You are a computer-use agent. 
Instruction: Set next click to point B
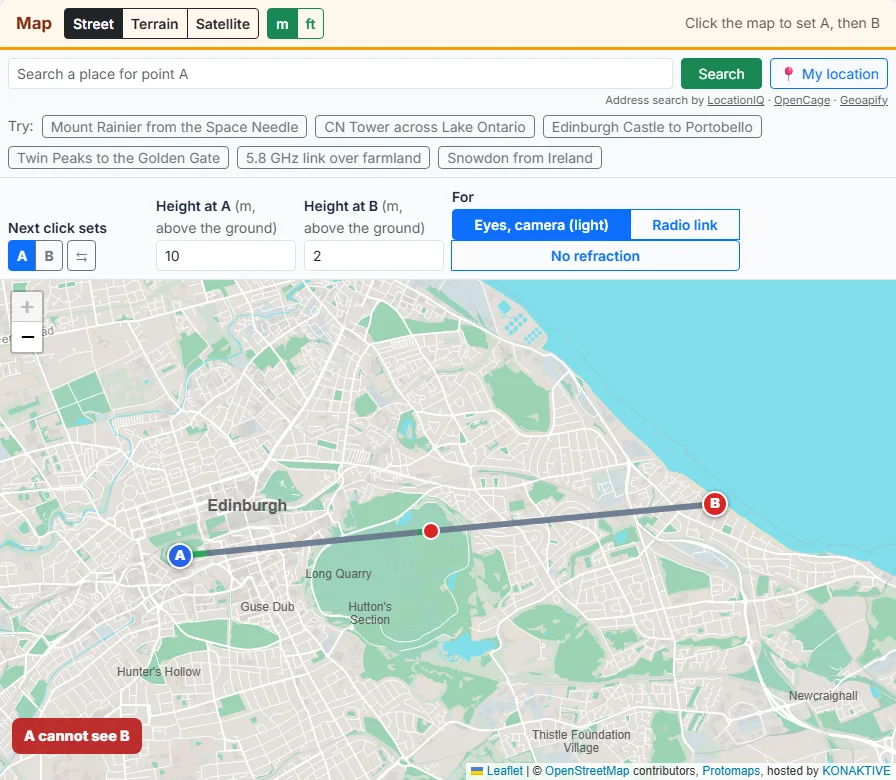[49, 256]
